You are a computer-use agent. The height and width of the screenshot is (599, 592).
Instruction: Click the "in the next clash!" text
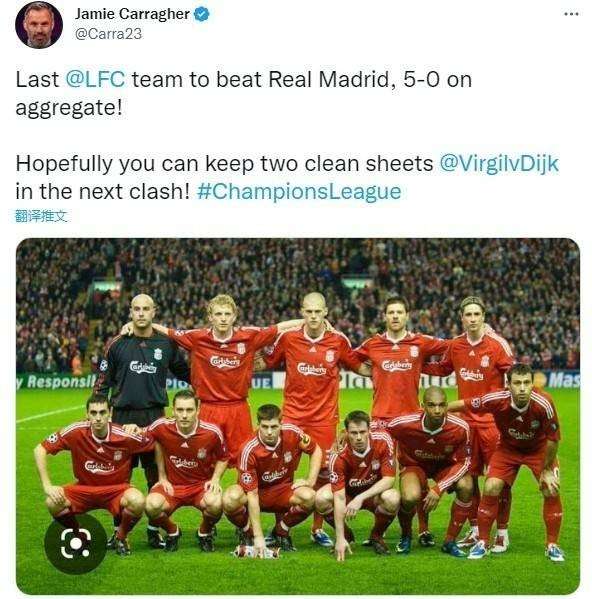pos(102,191)
